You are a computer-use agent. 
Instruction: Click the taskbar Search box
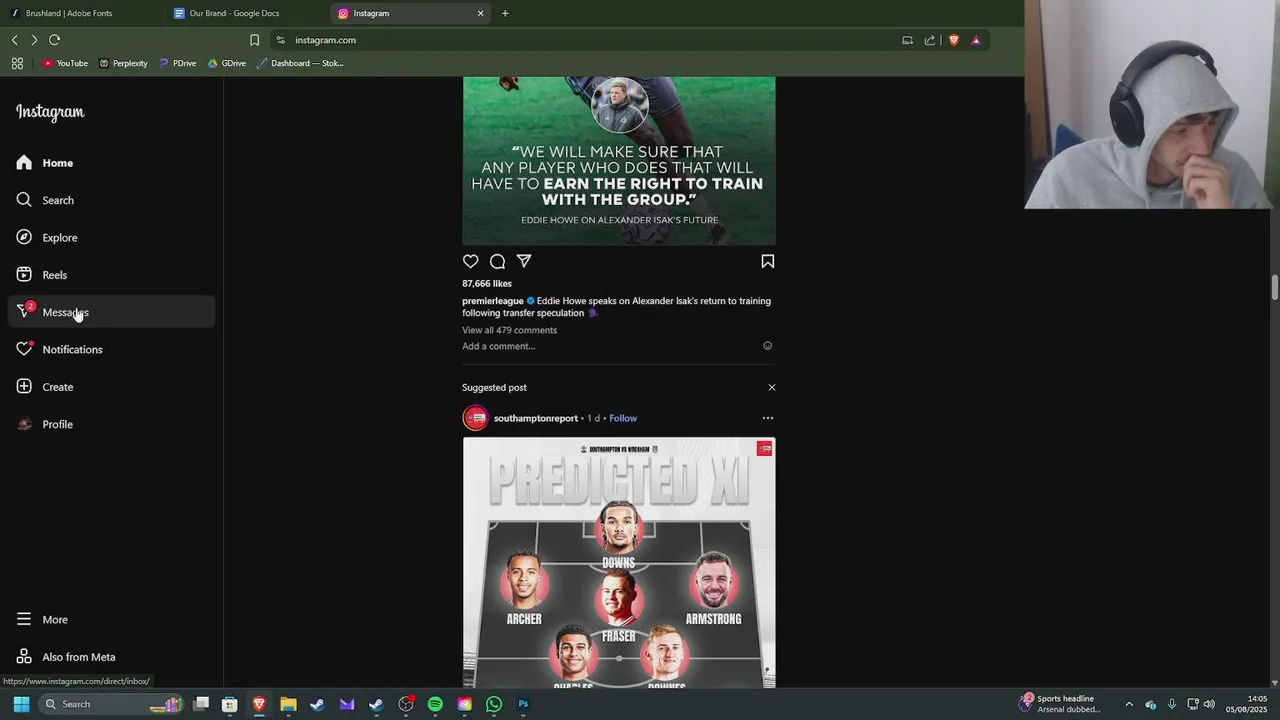112,704
